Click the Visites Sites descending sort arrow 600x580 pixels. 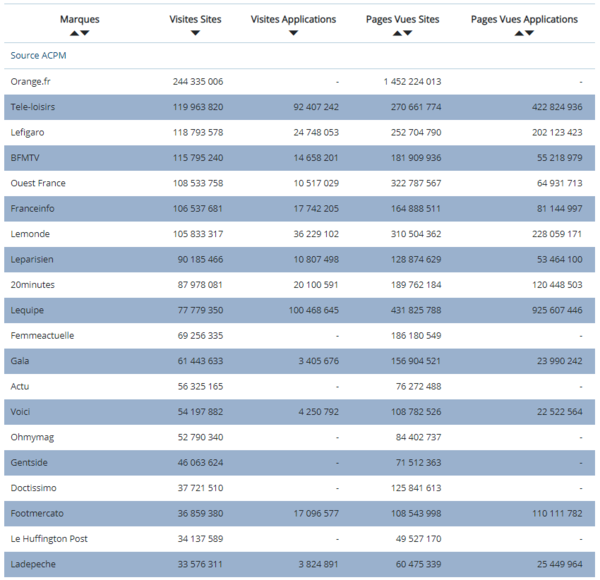195,33
